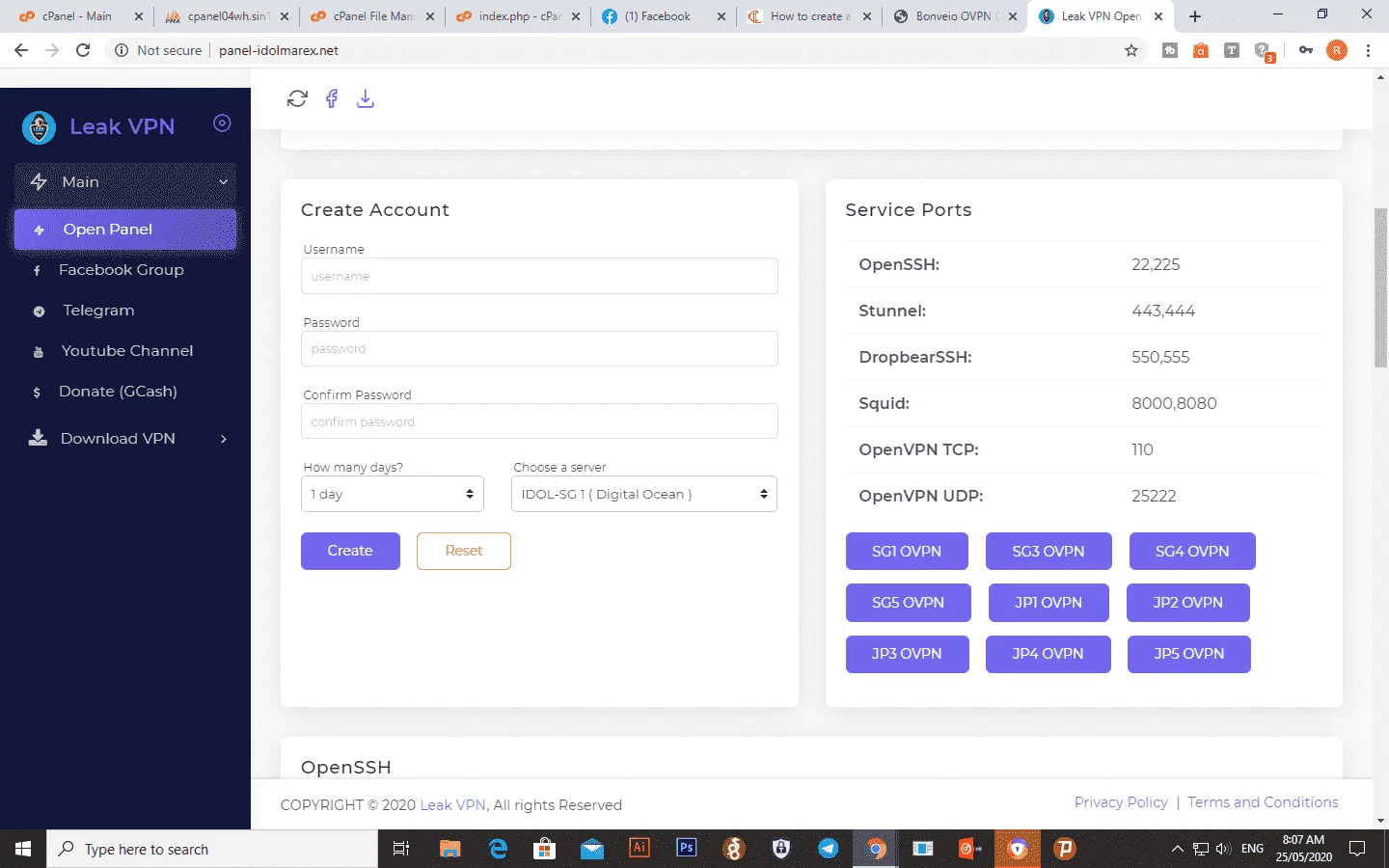1389x868 pixels.
Task: Click the JP2 OVPN button
Action: pos(1188,603)
